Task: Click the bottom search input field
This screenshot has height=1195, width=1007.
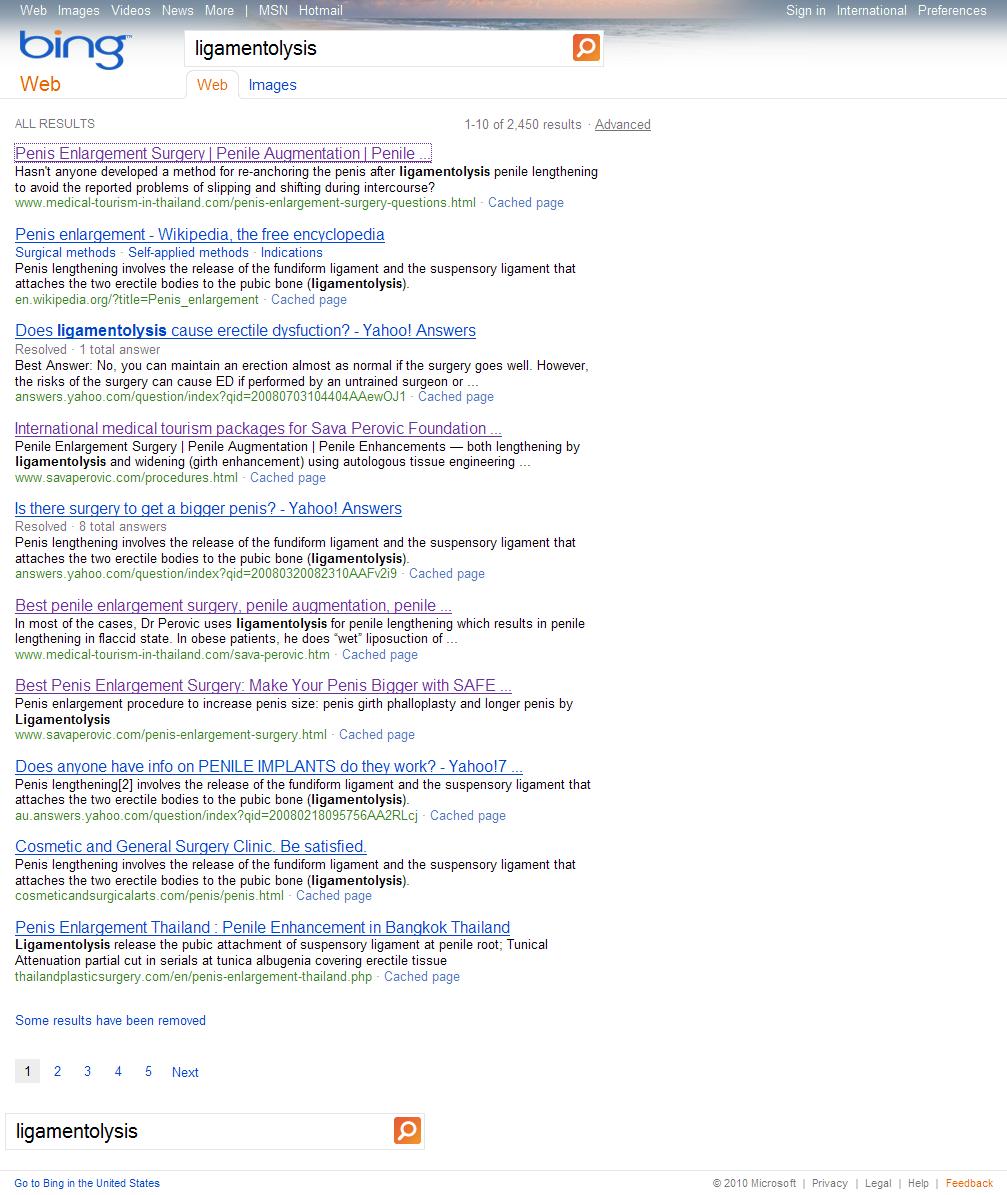Action: click(x=200, y=1131)
